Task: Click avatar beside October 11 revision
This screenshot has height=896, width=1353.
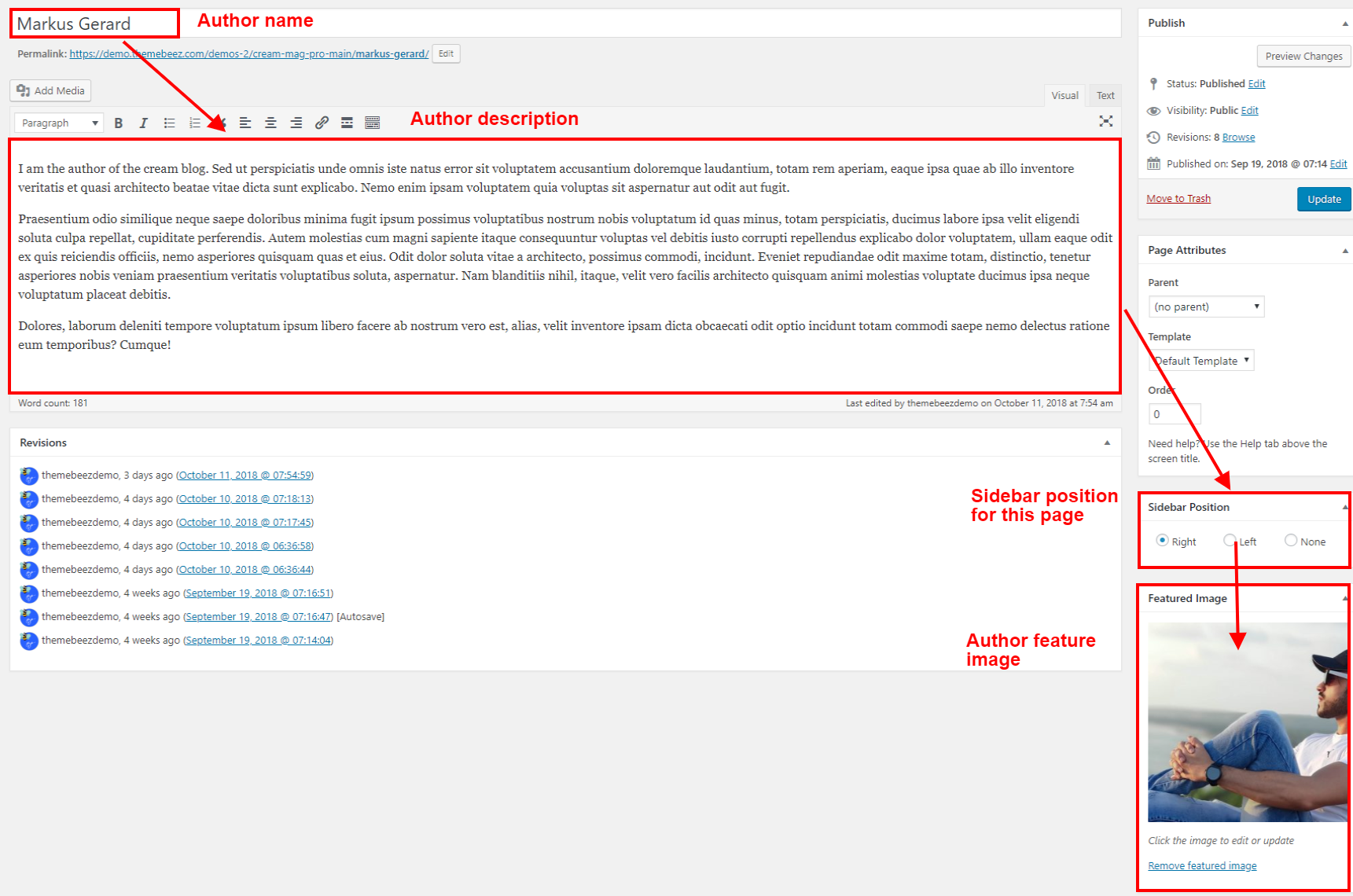Action: click(x=29, y=476)
